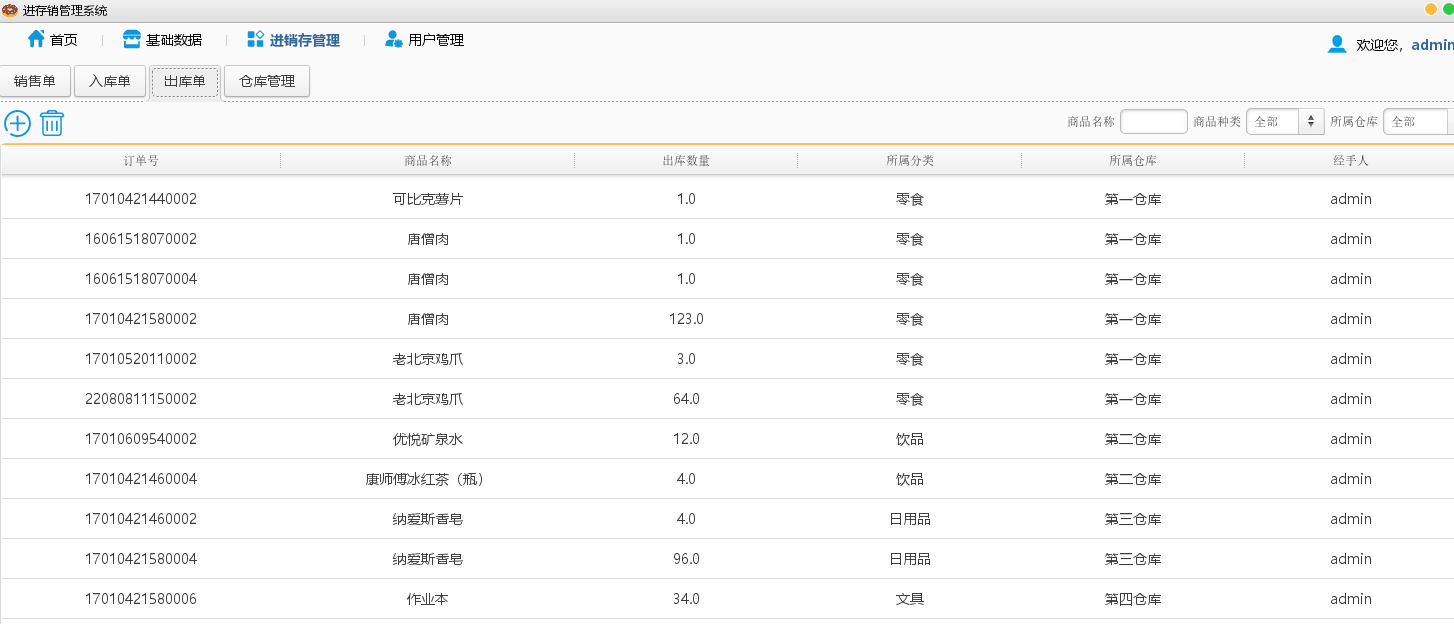This screenshot has width=1454, height=624.
Task: Open the 仓库管理 tab
Action: coord(266,80)
